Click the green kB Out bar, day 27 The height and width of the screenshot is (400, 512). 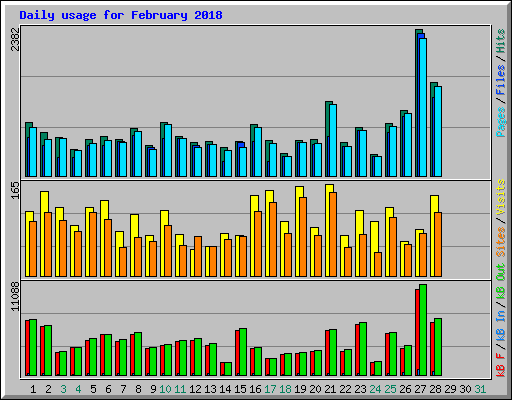tap(423, 330)
